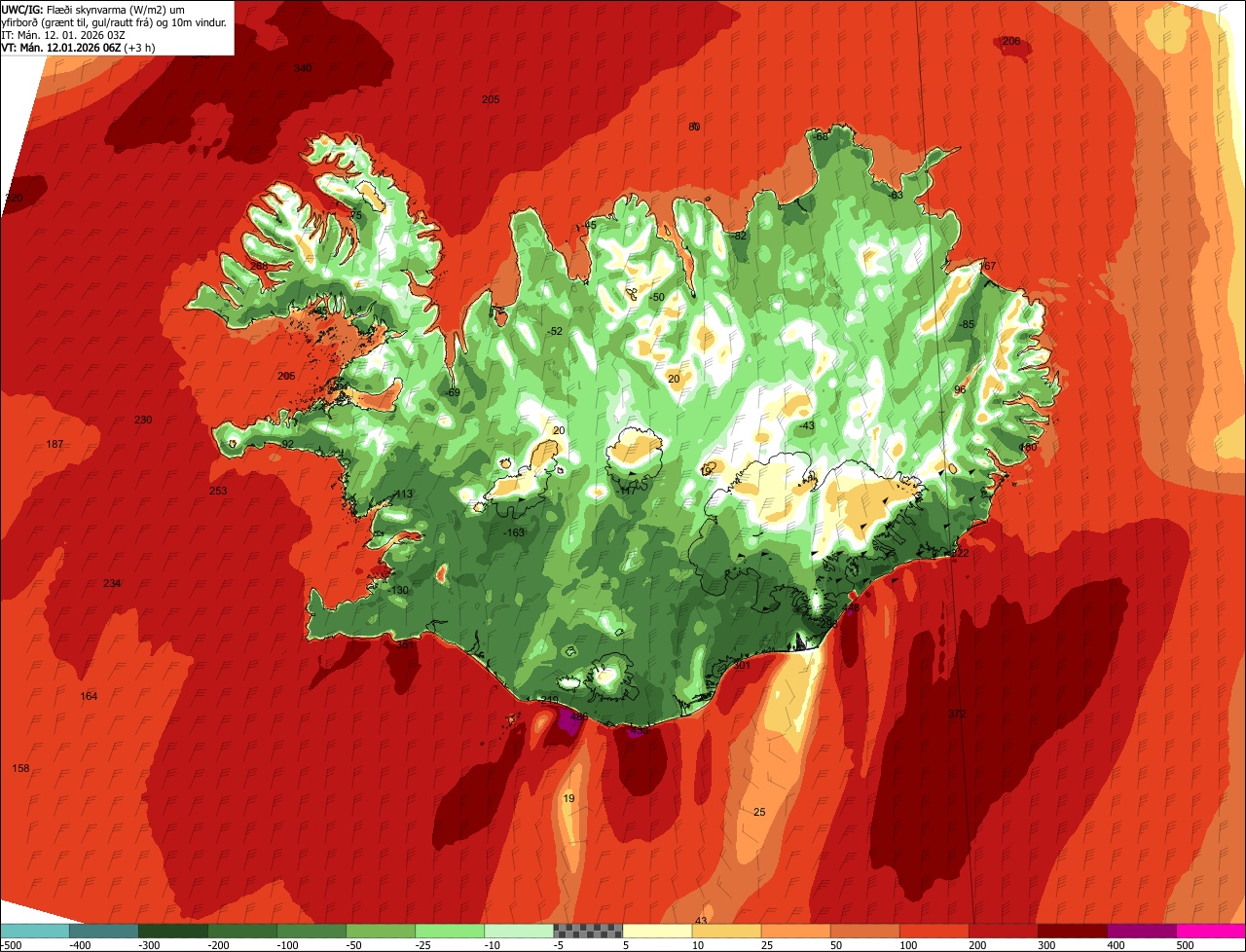Click the pale yellow legend swatch between 5 and 10
This screenshot has width=1246, height=952.
point(657,930)
